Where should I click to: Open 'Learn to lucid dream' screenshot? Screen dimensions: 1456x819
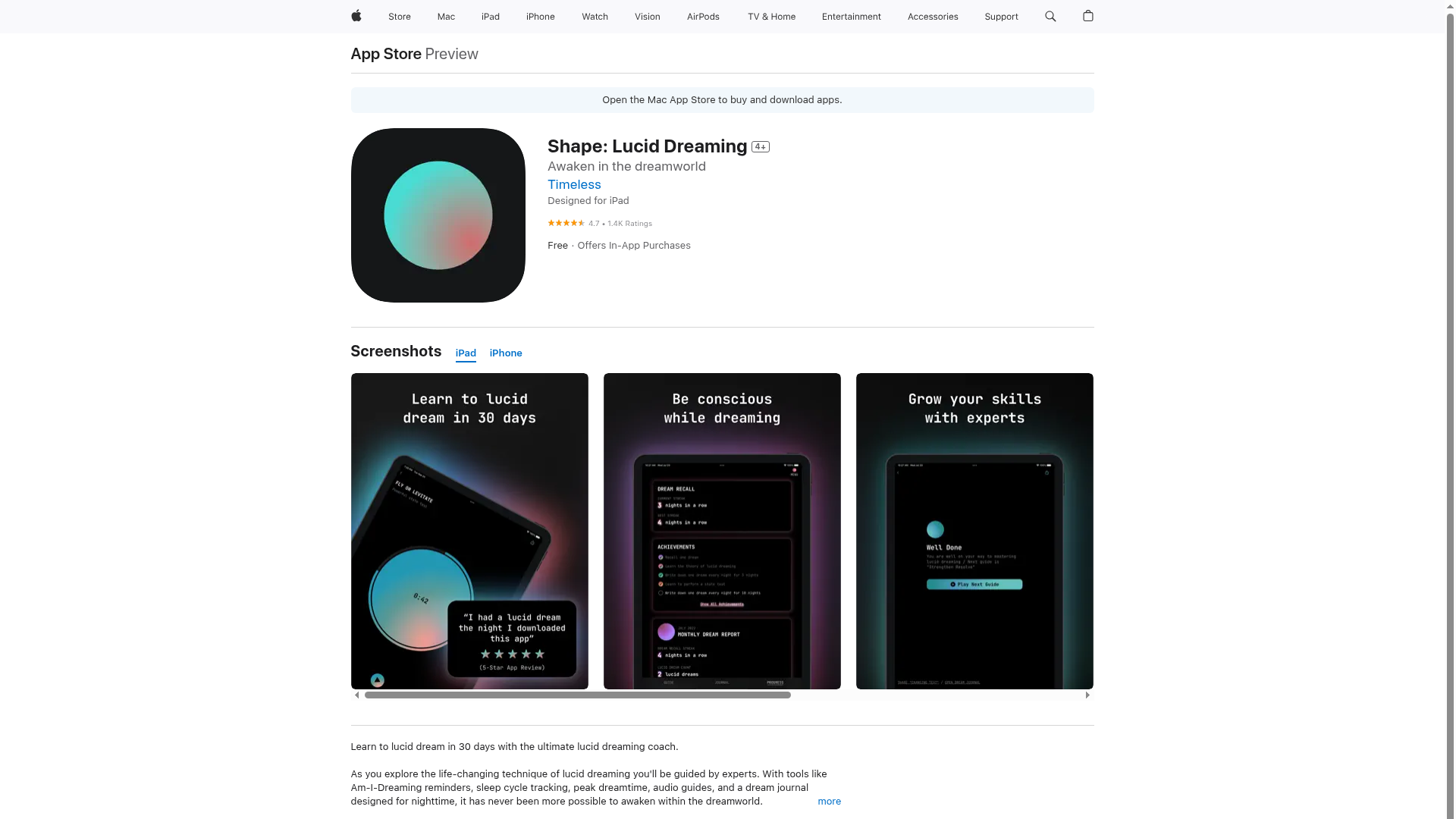(469, 531)
